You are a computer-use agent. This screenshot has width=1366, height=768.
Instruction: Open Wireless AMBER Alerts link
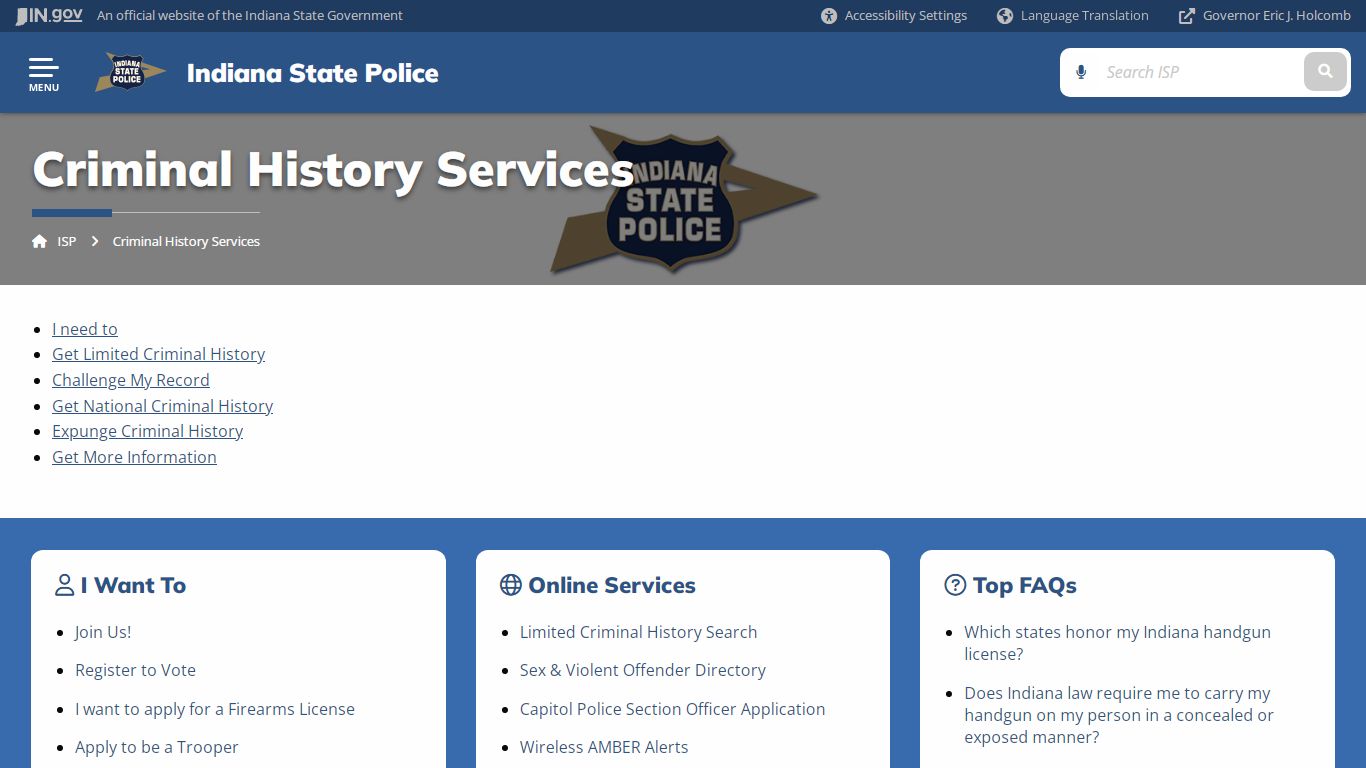click(x=604, y=747)
